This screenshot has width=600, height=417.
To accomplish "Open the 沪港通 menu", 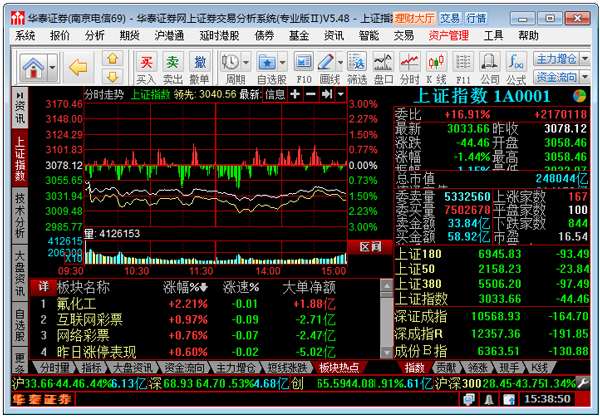I will (x=169, y=36).
